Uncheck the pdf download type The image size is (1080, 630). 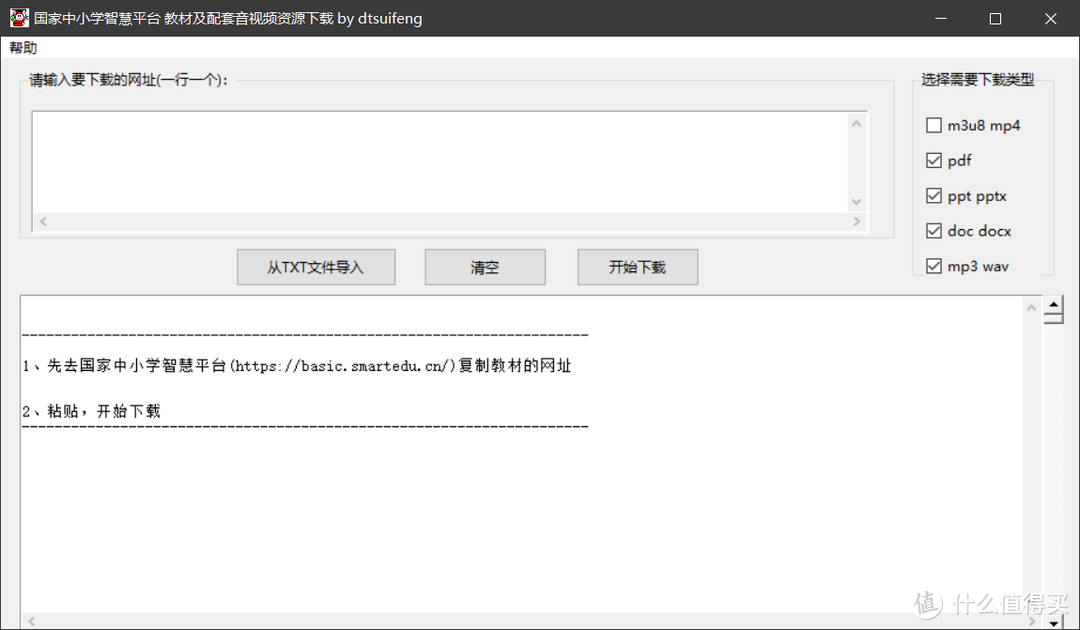933,160
